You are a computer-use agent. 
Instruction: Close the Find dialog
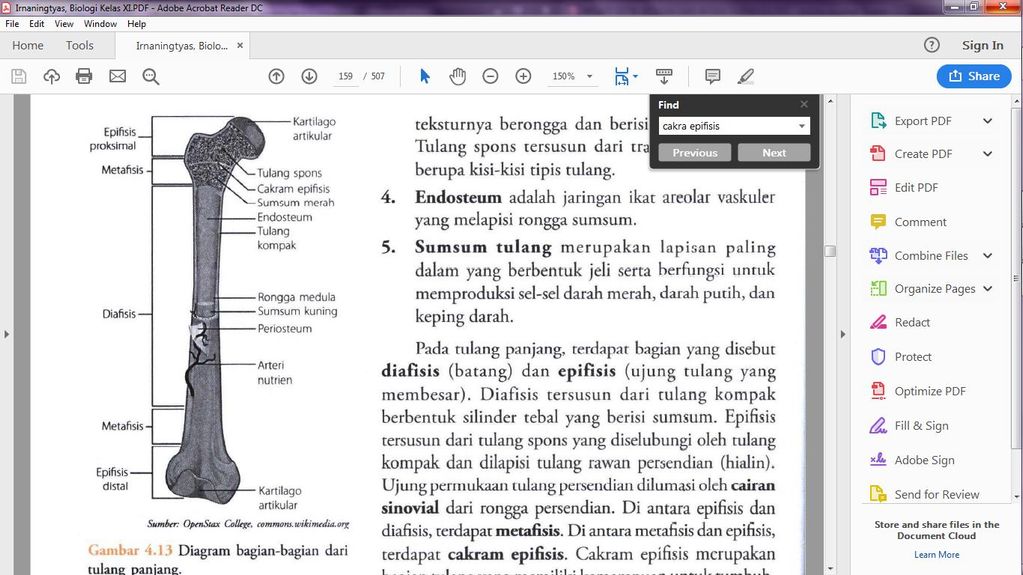[x=804, y=104]
